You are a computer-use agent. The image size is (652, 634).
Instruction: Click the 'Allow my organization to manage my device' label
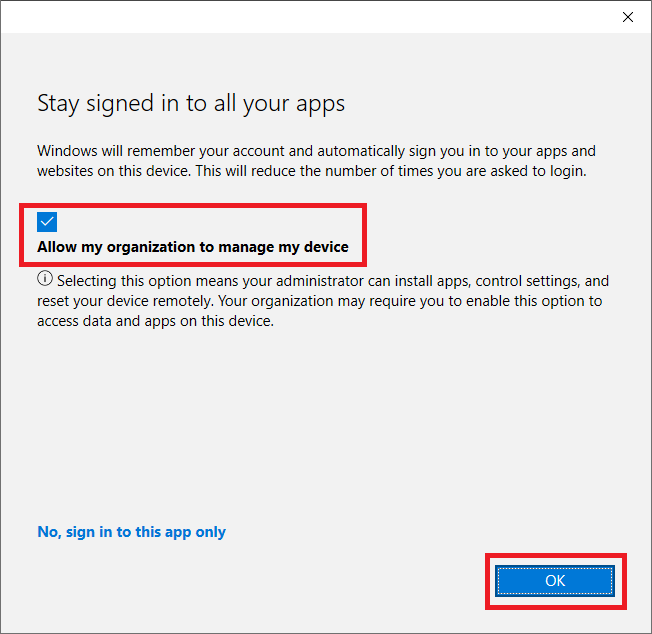(x=193, y=247)
